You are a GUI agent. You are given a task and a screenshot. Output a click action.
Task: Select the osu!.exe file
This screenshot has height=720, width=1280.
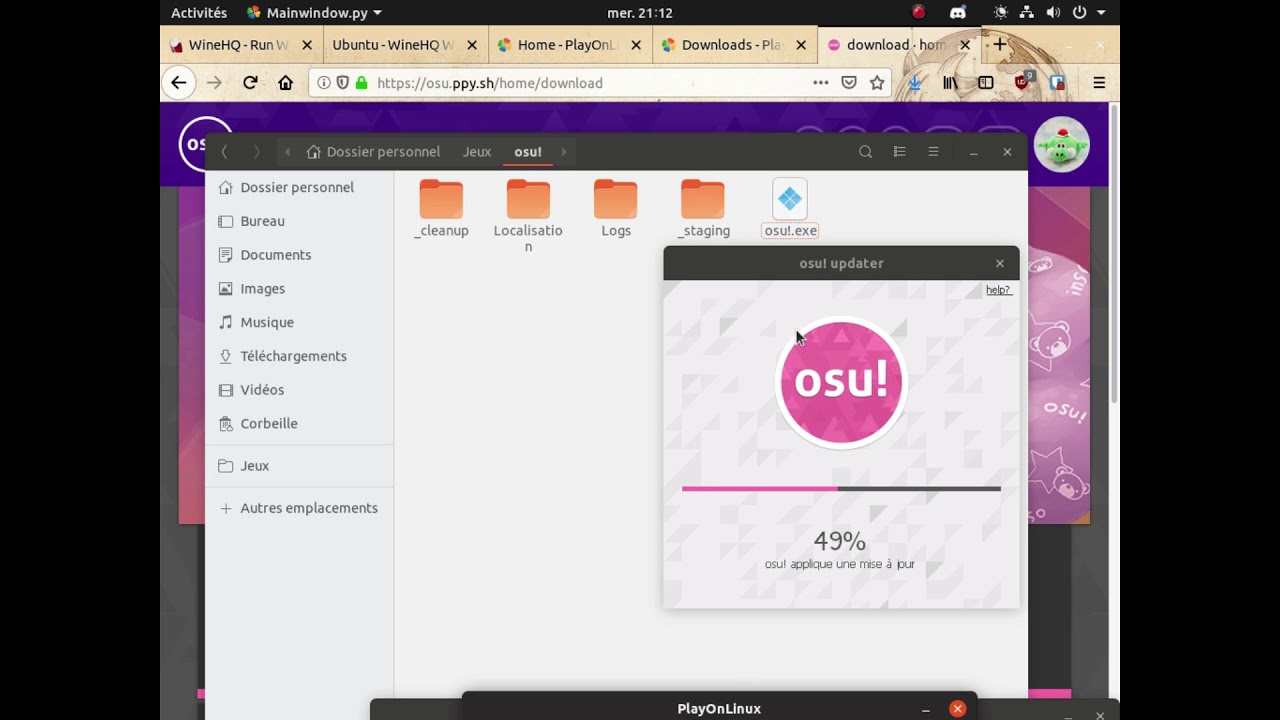click(790, 208)
